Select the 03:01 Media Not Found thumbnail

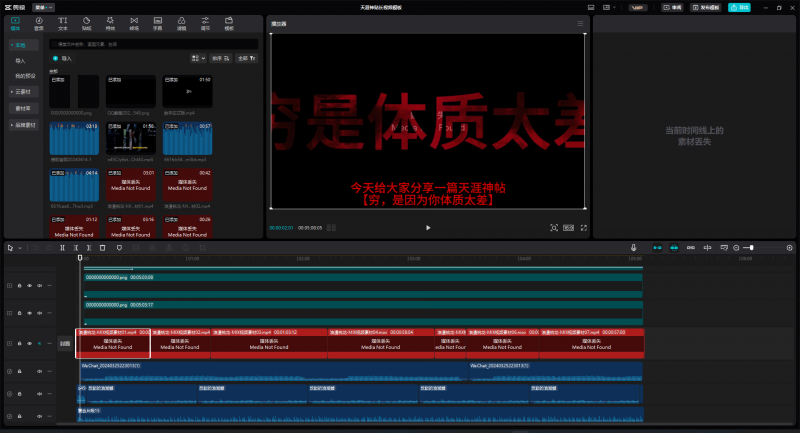pos(131,185)
